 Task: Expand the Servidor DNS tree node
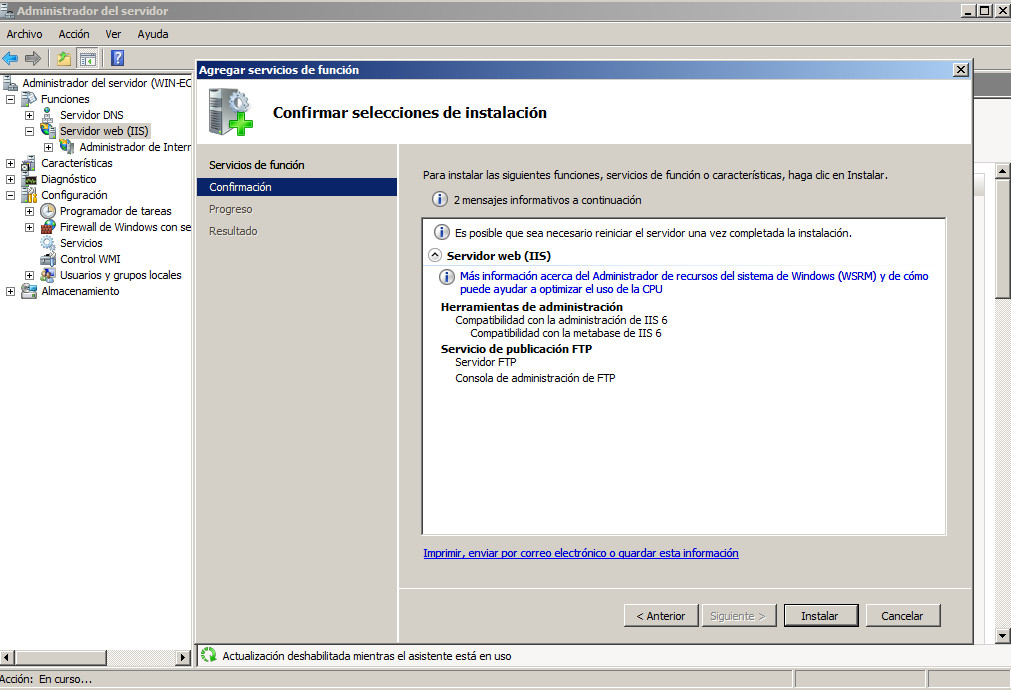point(30,115)
